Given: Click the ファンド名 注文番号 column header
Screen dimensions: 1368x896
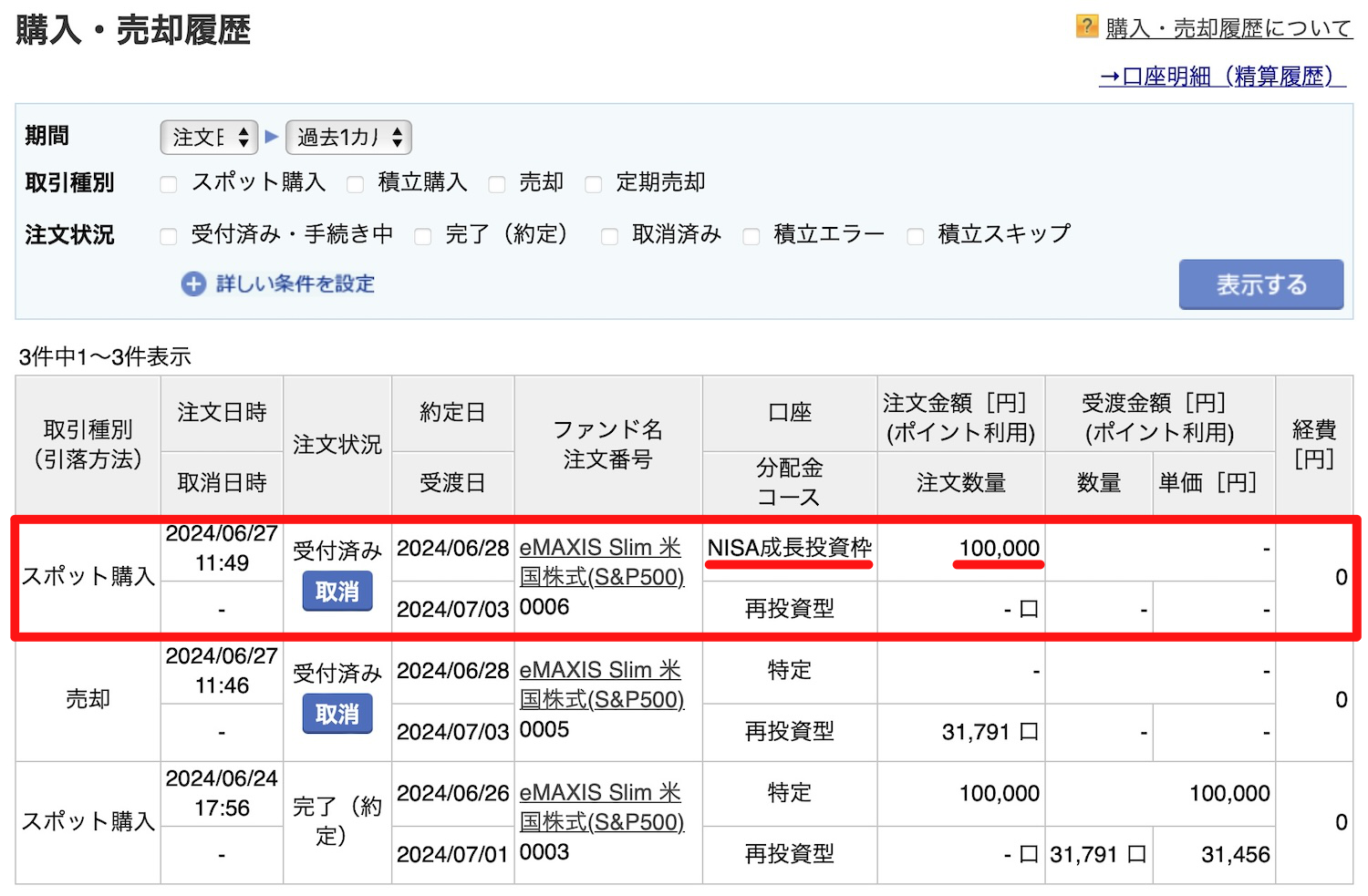Looking at the screenshot, I should click(x=608, y=445).
